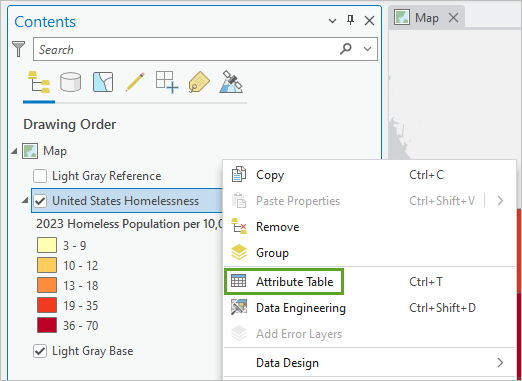Click the search magnifier icon

tap(346, 49)
